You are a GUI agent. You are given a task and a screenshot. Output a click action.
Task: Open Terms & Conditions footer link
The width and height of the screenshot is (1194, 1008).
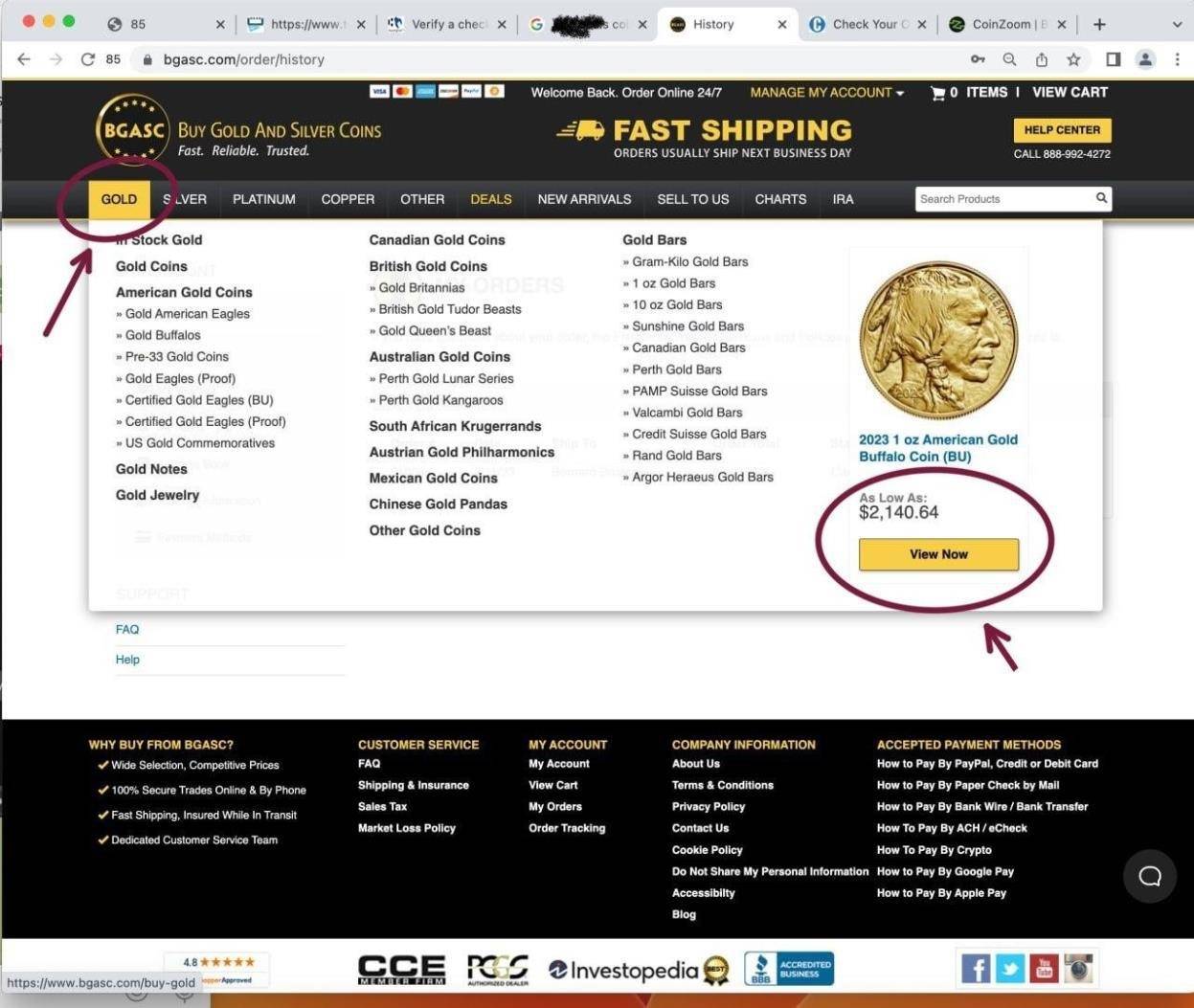722,785
